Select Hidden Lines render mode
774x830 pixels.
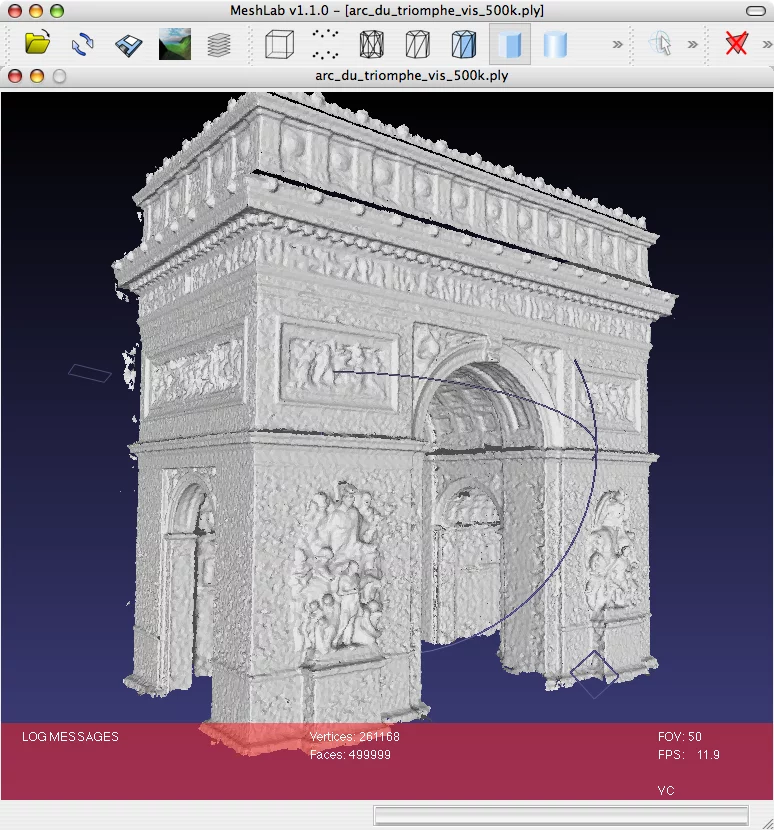coord(417,44)
